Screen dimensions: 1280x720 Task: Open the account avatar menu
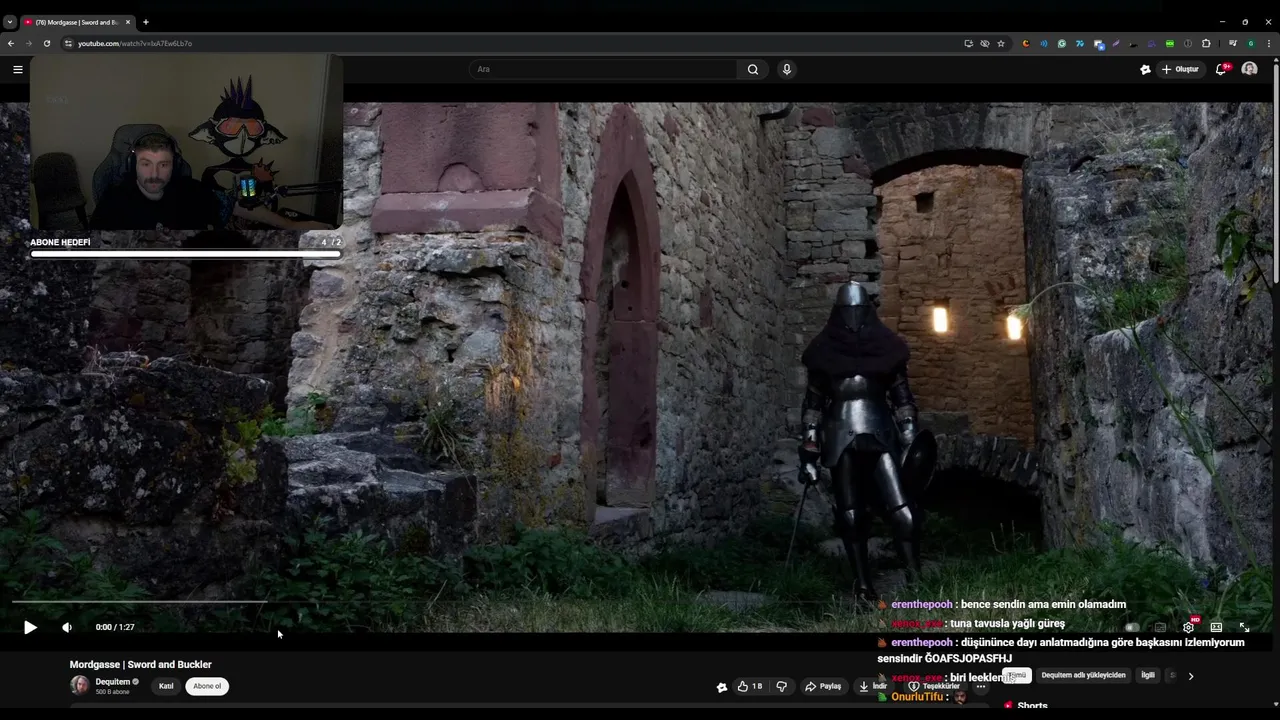pyautogui.click(x=1249, y=69)
